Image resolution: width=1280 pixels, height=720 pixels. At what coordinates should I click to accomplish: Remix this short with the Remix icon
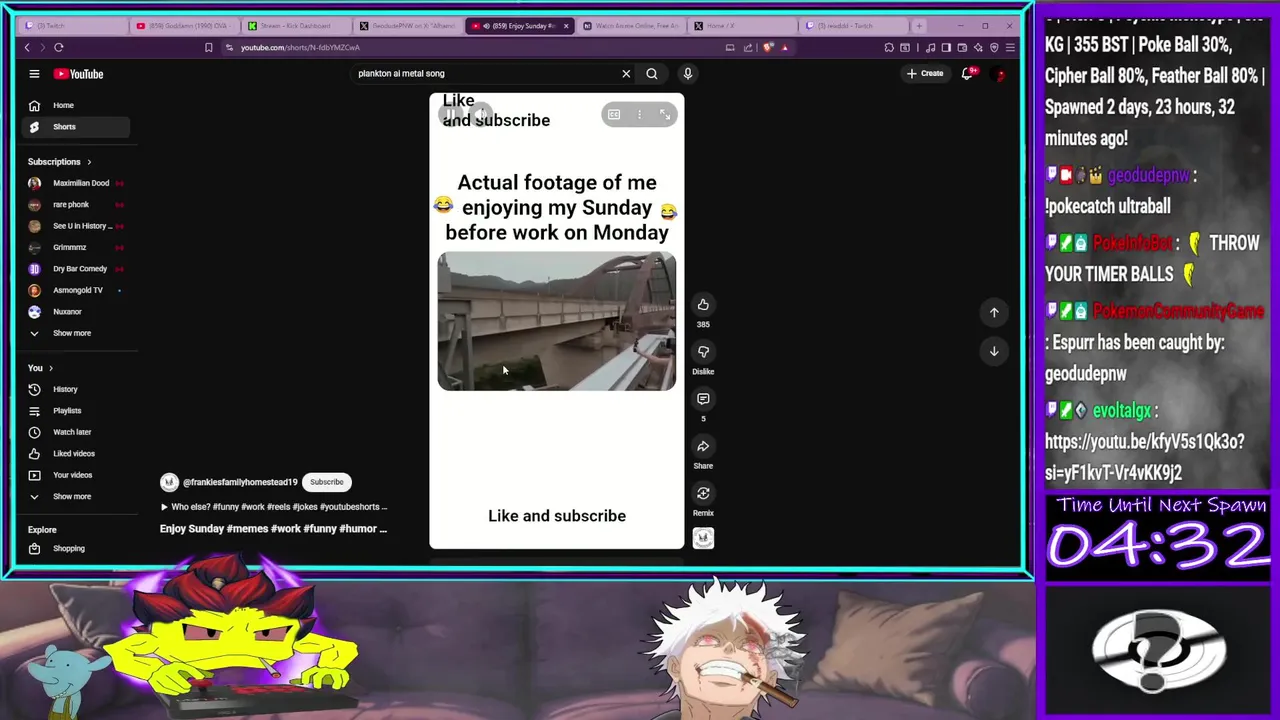pyautogui.click(x=703, y=493)
